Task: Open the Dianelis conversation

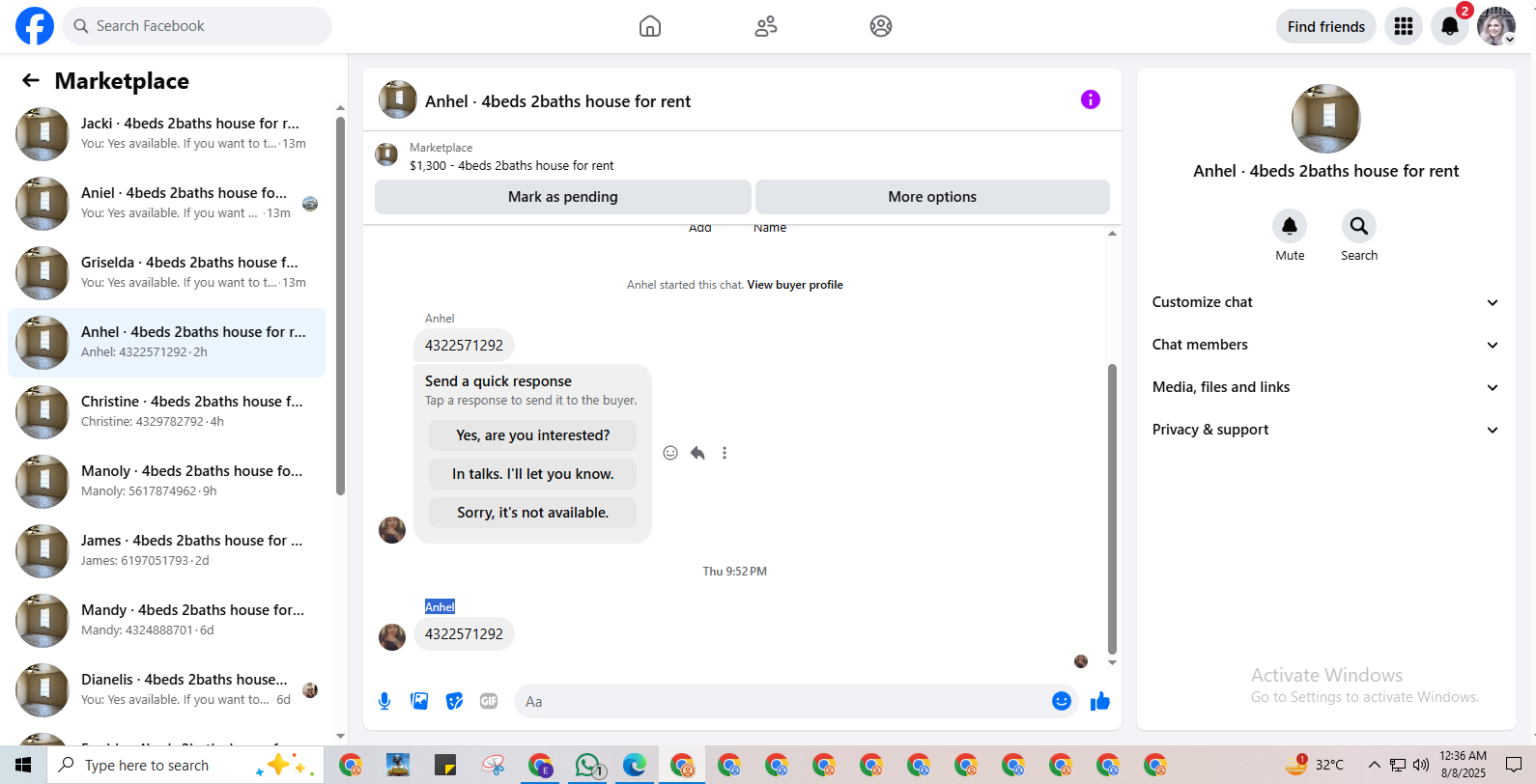Action: tap(166, 690)
